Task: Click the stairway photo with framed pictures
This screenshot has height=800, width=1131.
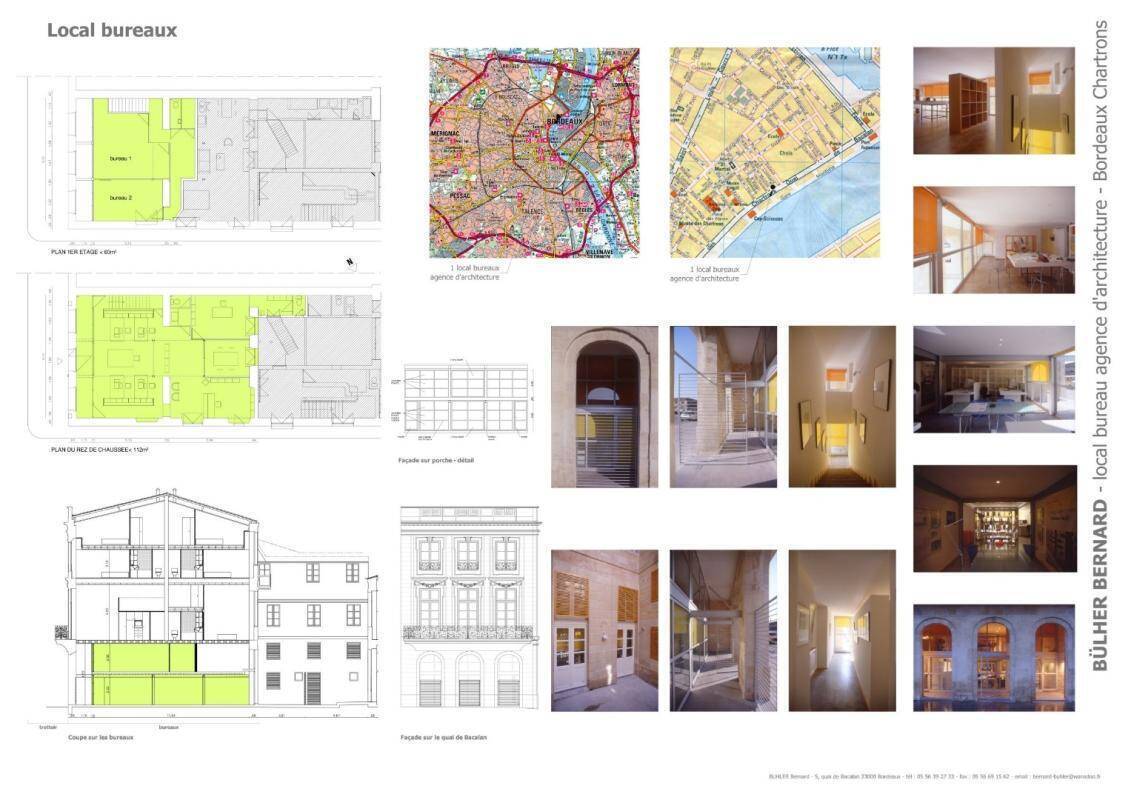Action: click(x=841, y=406)
